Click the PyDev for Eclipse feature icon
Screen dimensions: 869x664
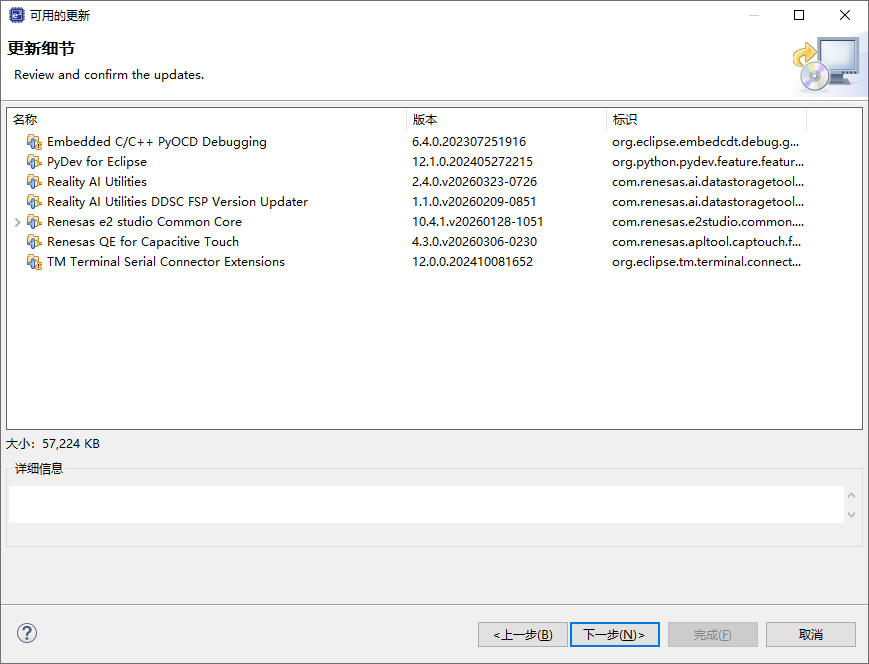[34, 162]
